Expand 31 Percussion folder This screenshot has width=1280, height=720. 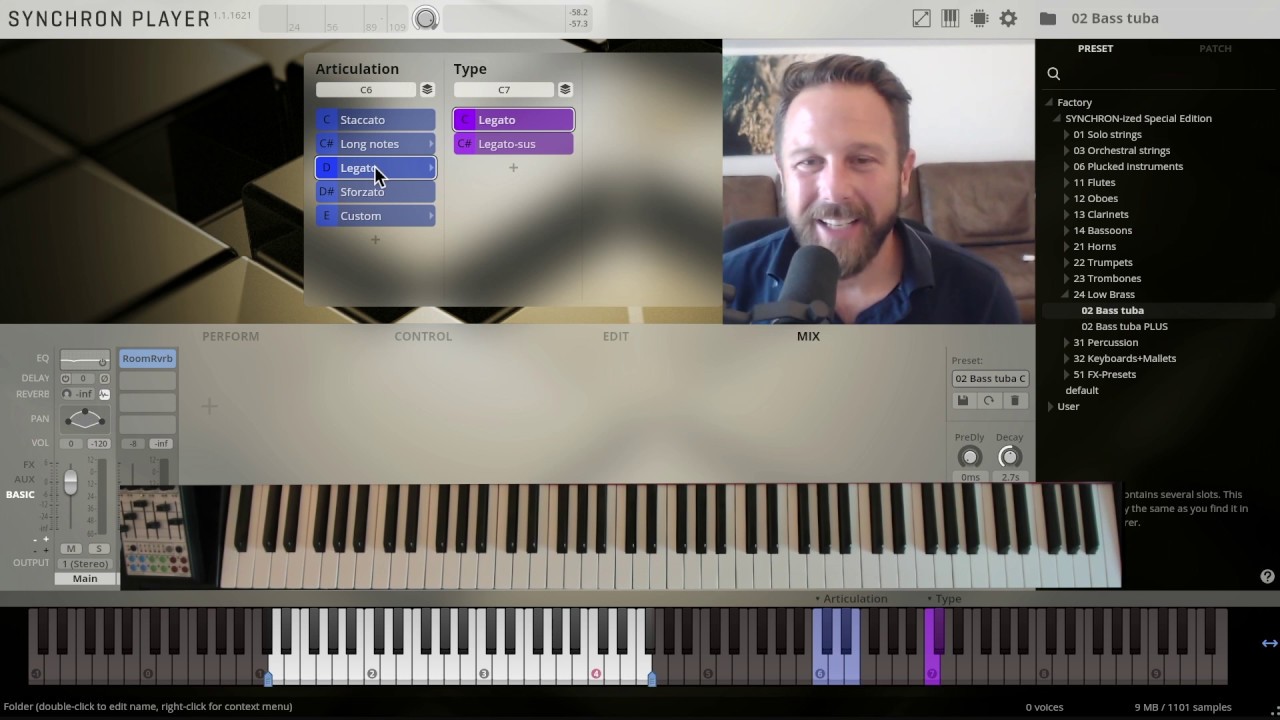point(1065,342)
